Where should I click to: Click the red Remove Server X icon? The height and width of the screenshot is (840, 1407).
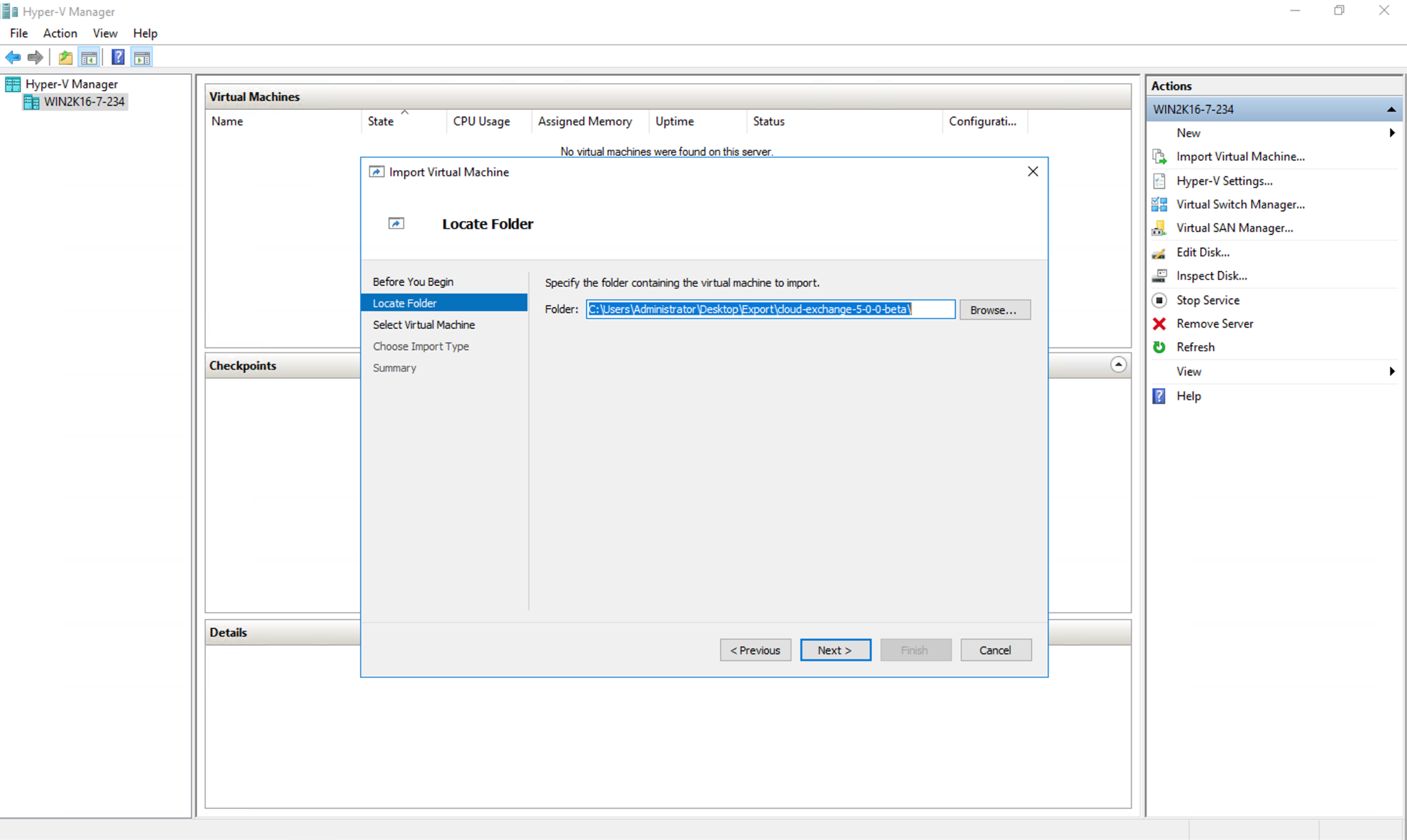[1159, 323]
